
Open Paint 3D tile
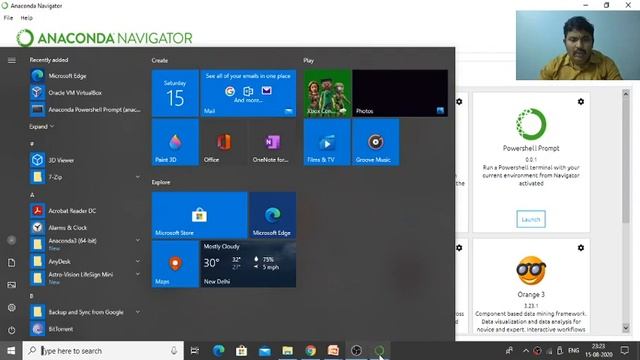point(175,142)
